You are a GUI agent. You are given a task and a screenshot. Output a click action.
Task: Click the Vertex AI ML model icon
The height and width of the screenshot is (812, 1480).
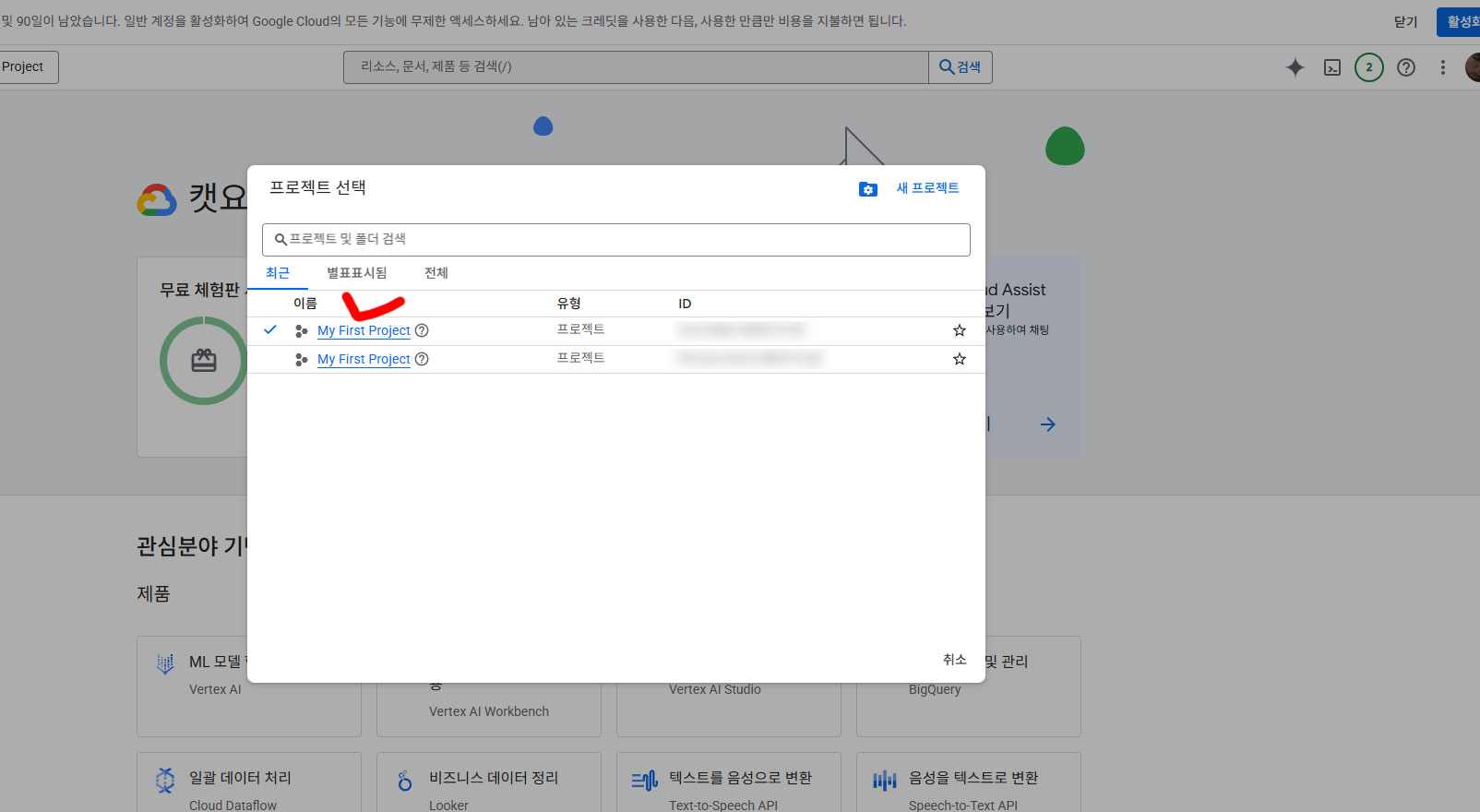click(x=165, y=663)
